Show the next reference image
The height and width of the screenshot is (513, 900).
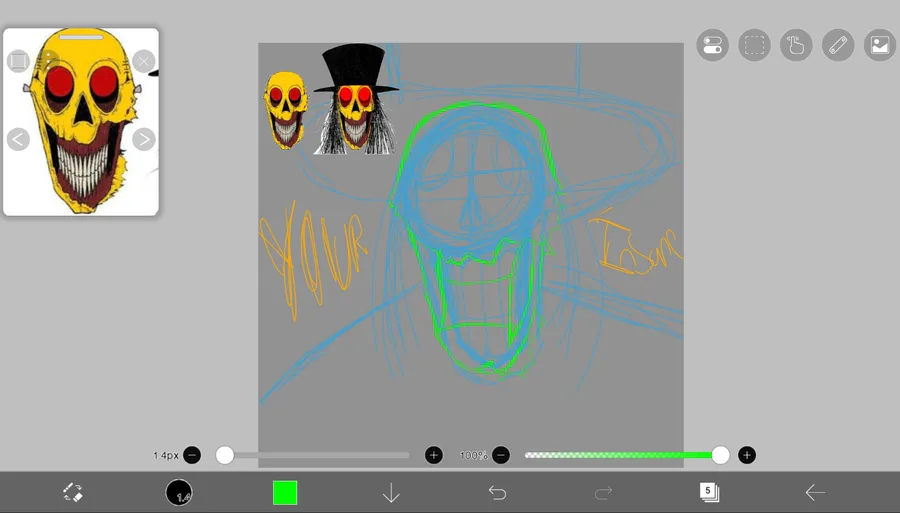click(x=143, y=139)
